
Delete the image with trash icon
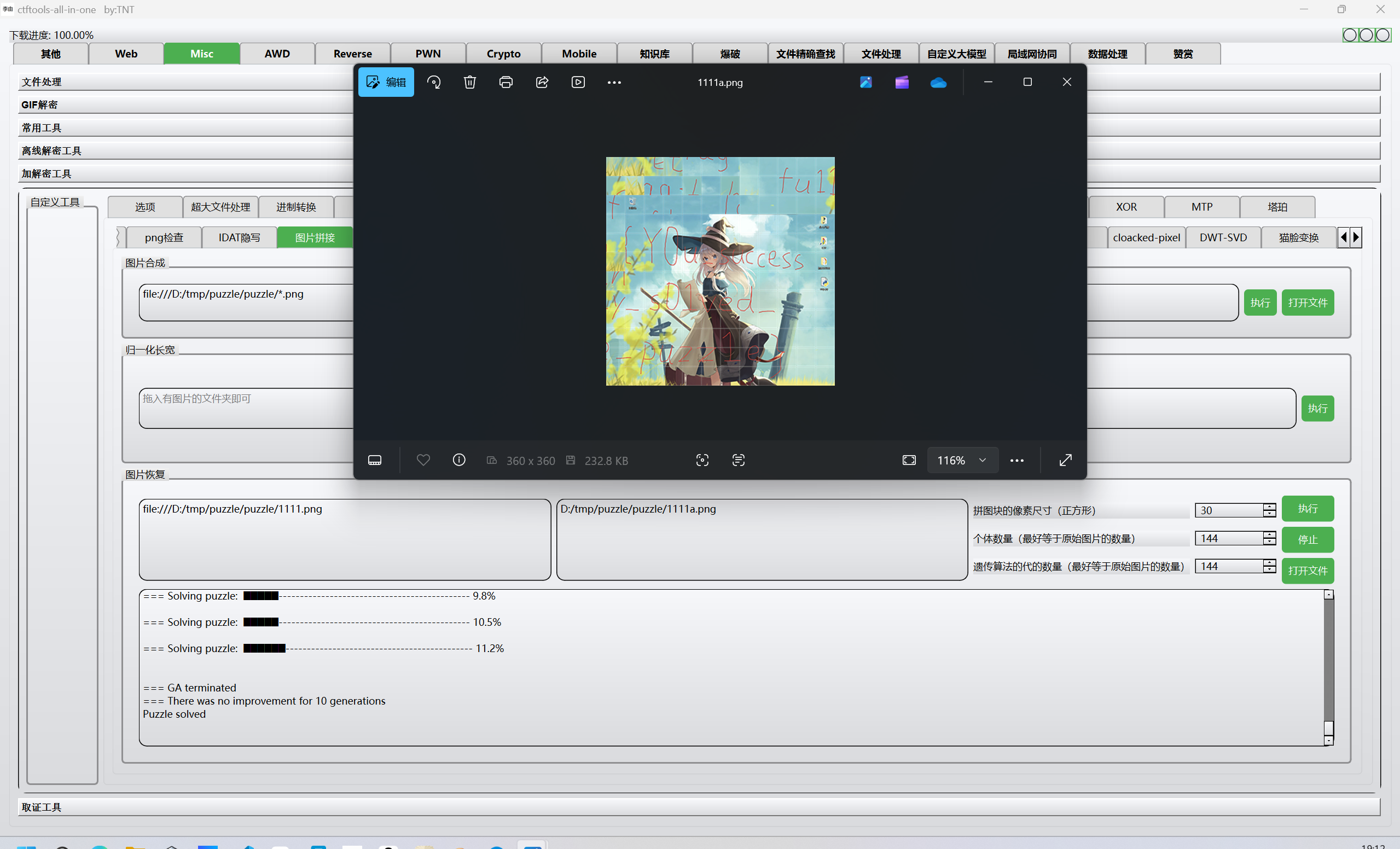(x=470, y=82)
